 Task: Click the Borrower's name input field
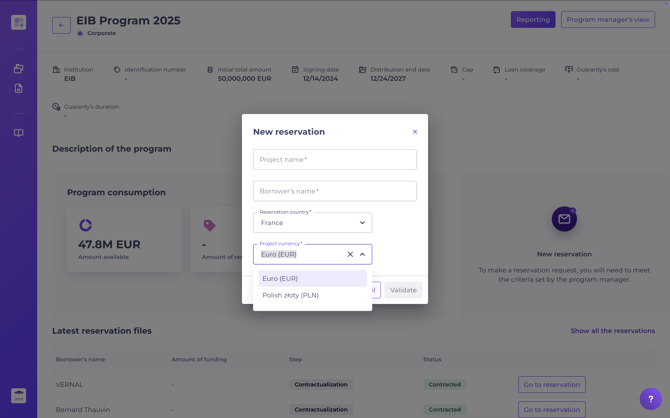(x=335, y=191)
